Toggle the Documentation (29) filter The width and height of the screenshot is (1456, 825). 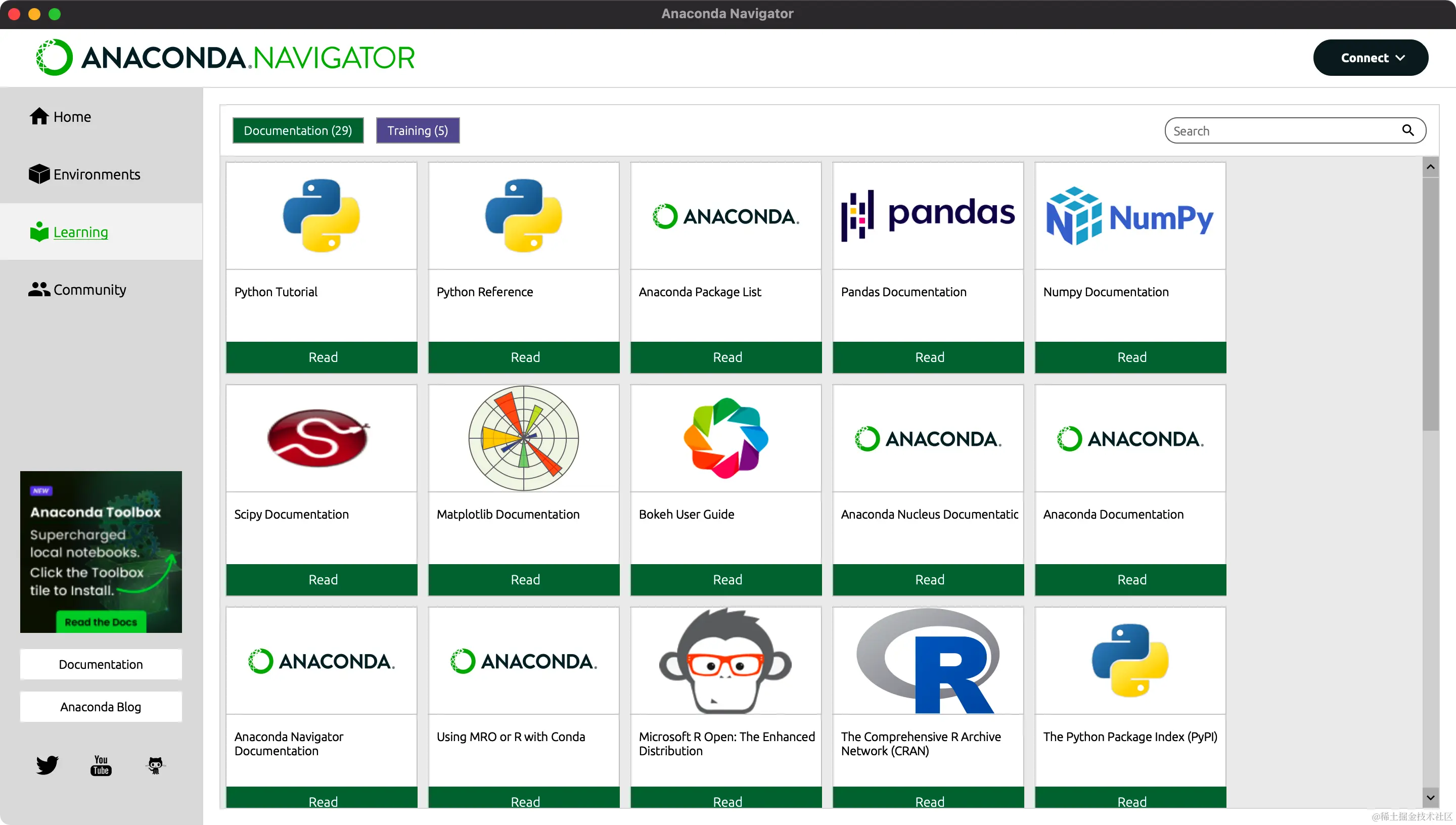[x=298, y=131]
